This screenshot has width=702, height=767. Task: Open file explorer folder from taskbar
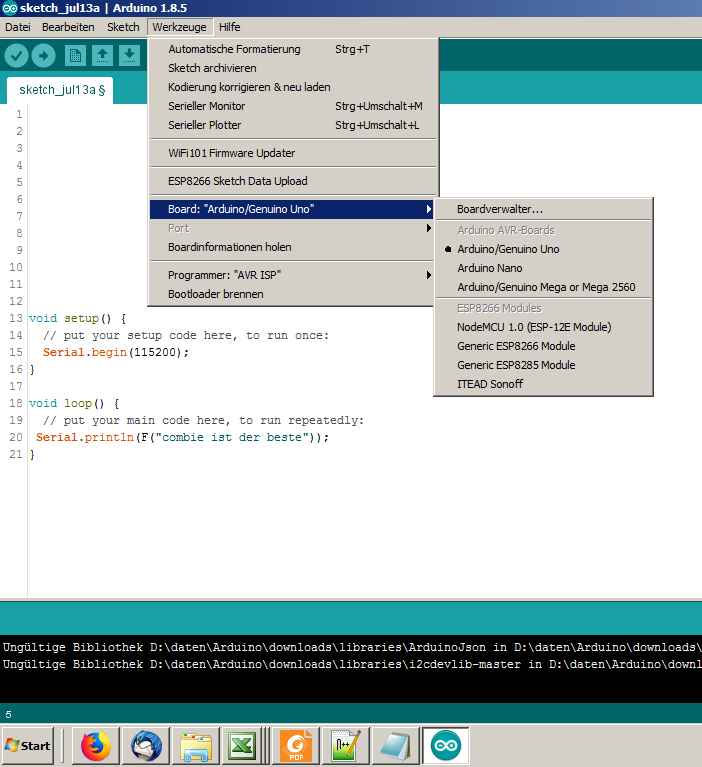pyautogui.click(x=196, y=746)
